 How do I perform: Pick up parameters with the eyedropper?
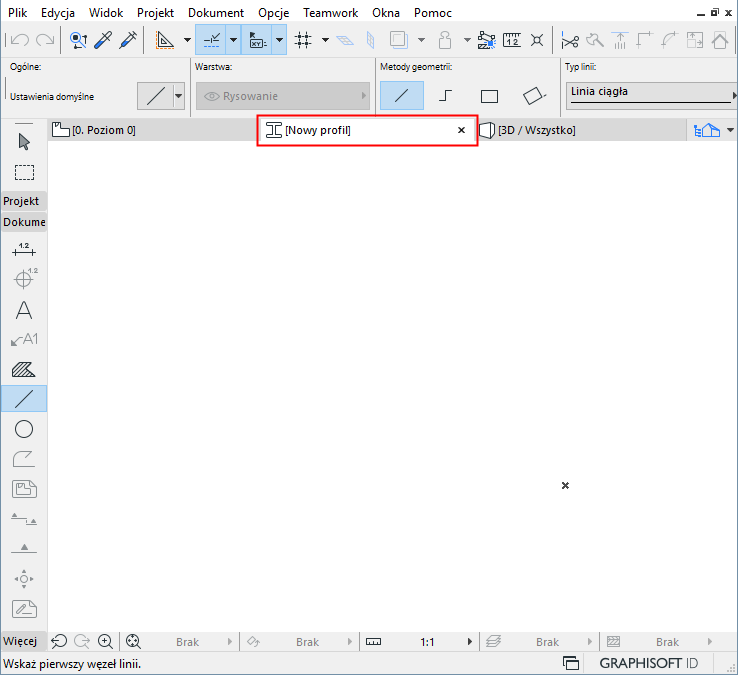tap(103, 40)
